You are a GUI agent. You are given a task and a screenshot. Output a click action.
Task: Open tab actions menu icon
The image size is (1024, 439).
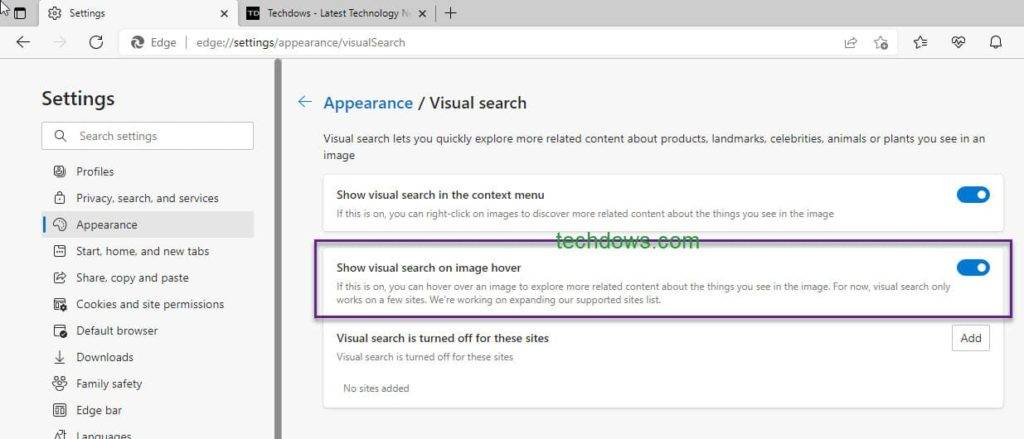click(19, 13)
